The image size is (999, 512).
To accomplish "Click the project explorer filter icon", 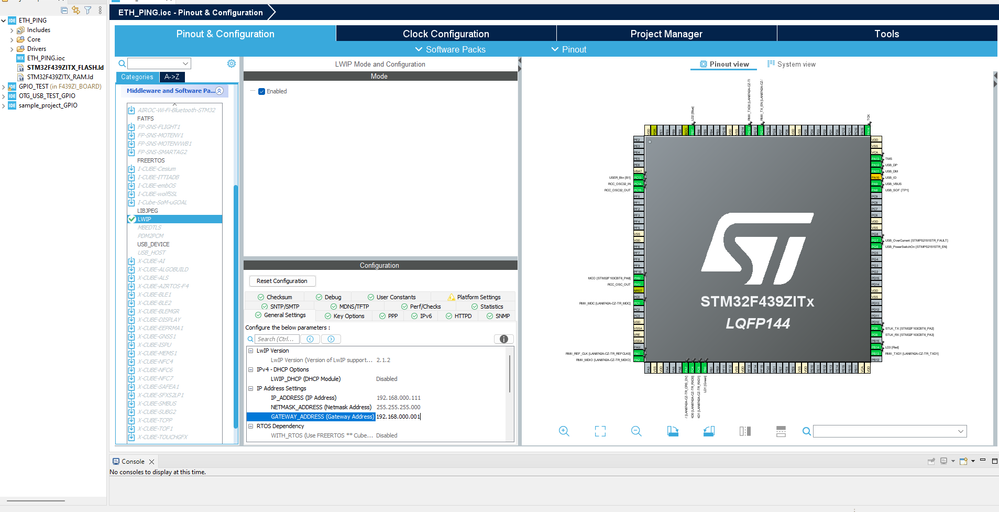I will 89,9.
